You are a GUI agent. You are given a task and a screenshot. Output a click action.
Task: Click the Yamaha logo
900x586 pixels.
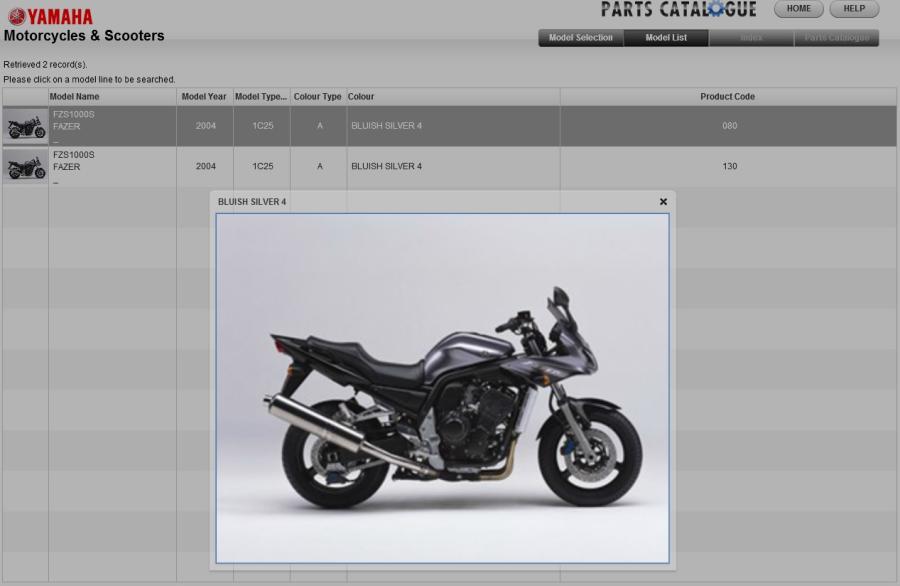tap(51, 17)
